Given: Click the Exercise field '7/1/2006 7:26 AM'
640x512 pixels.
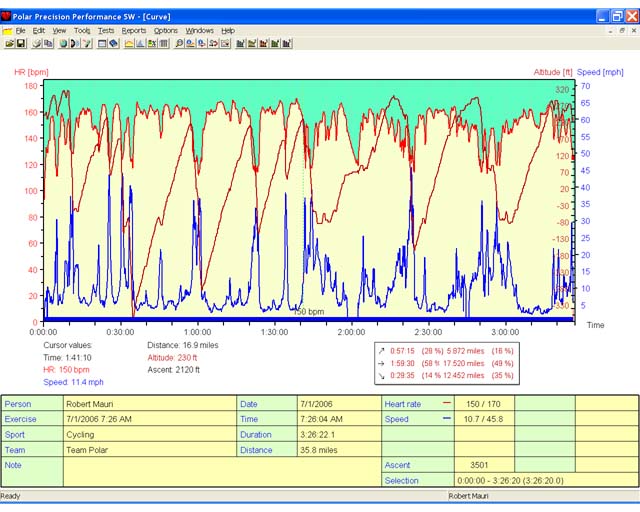Looking at the screenshot, I should (x=150, y=419).
